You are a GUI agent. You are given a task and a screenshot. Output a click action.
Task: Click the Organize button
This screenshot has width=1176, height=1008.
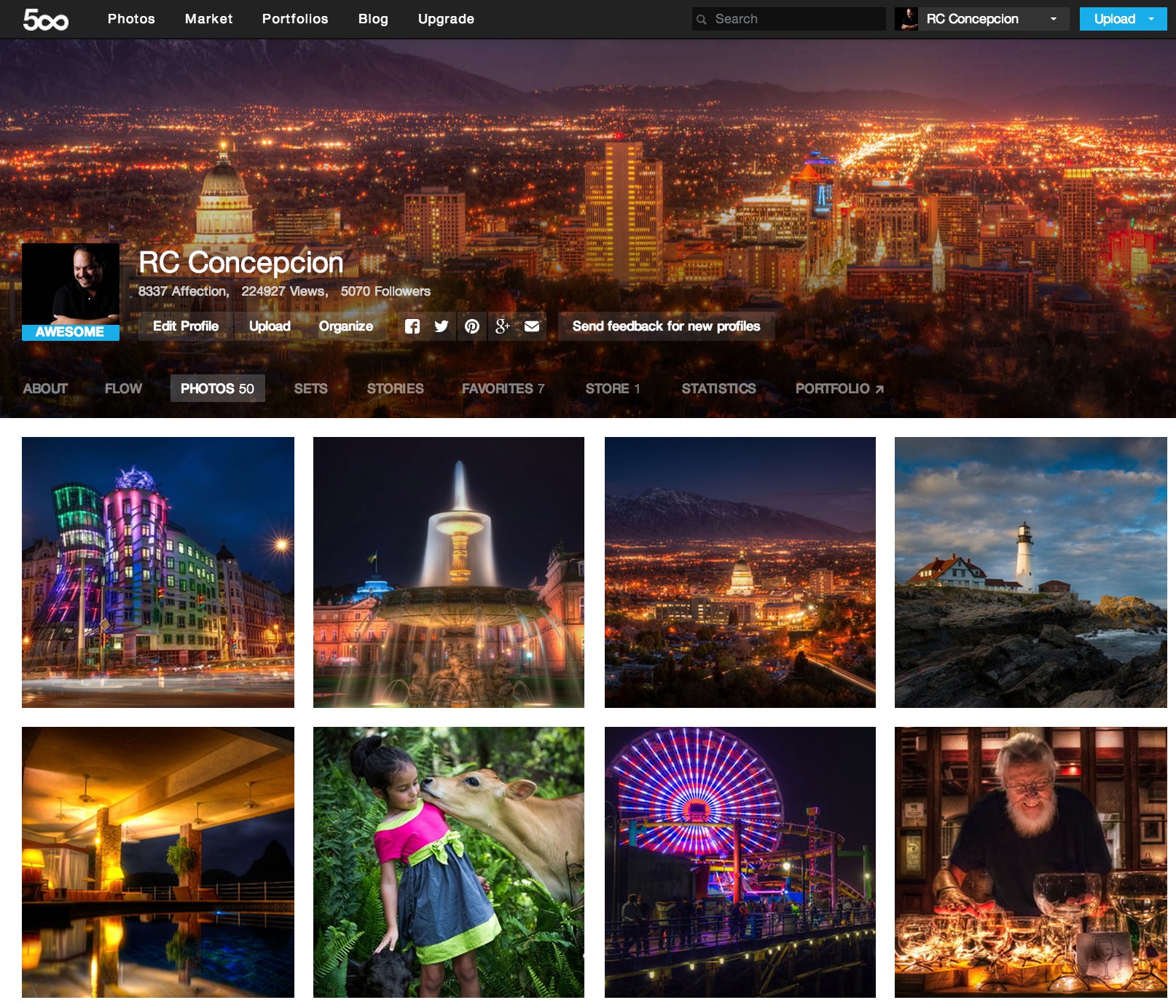[x=346, y=326]
